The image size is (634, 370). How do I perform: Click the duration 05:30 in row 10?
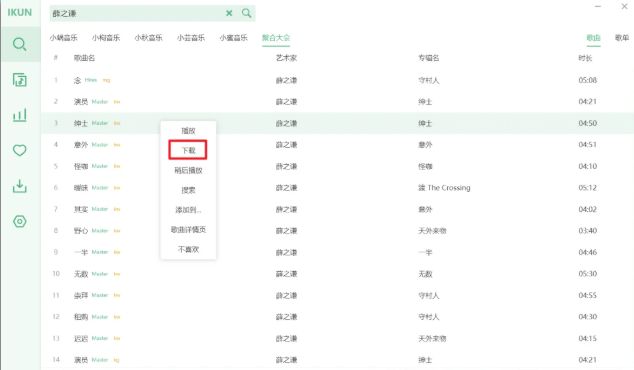click(x=588, y=274)
